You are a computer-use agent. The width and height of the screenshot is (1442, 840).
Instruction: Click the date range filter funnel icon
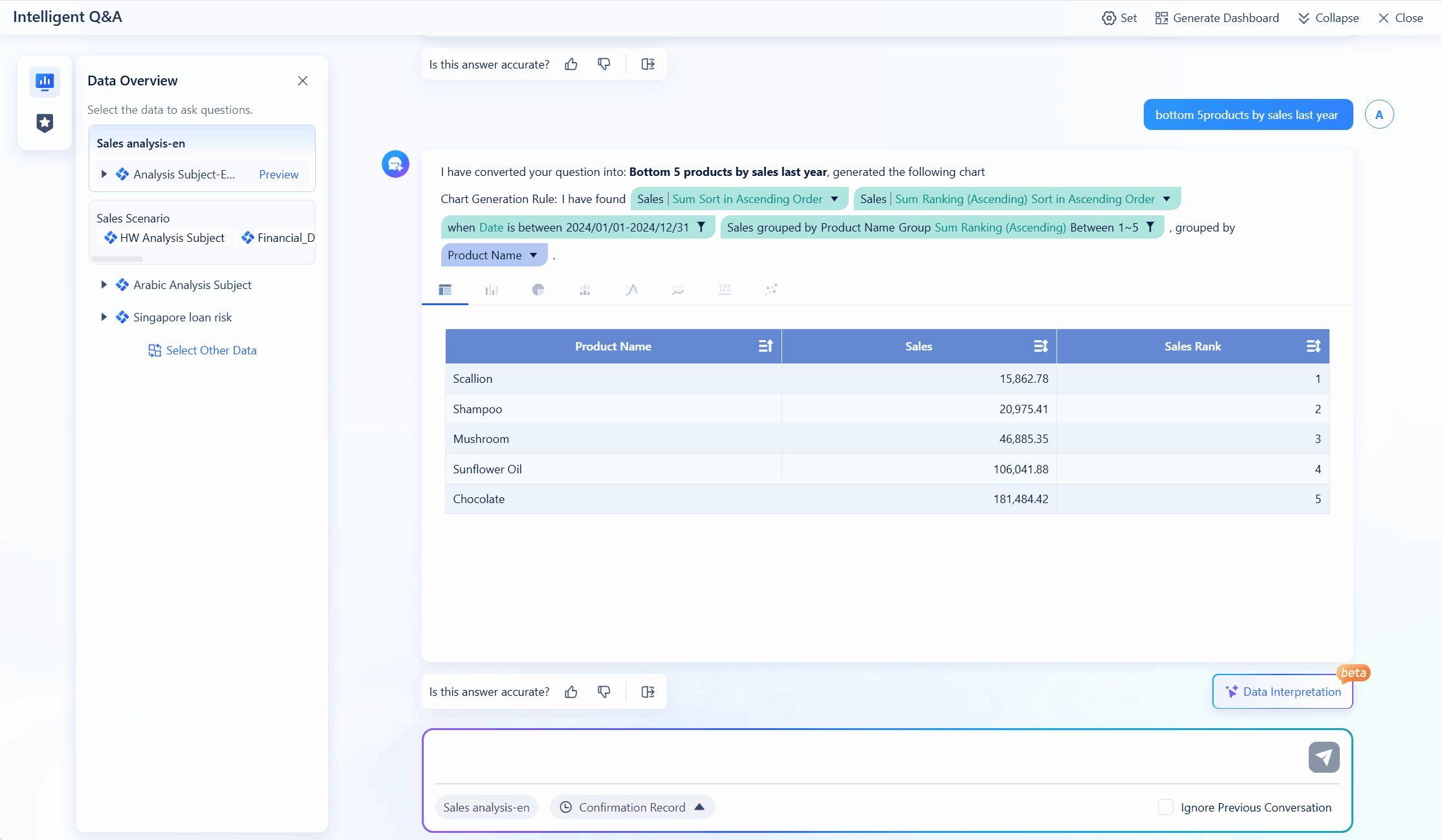[x=701, y=227]
